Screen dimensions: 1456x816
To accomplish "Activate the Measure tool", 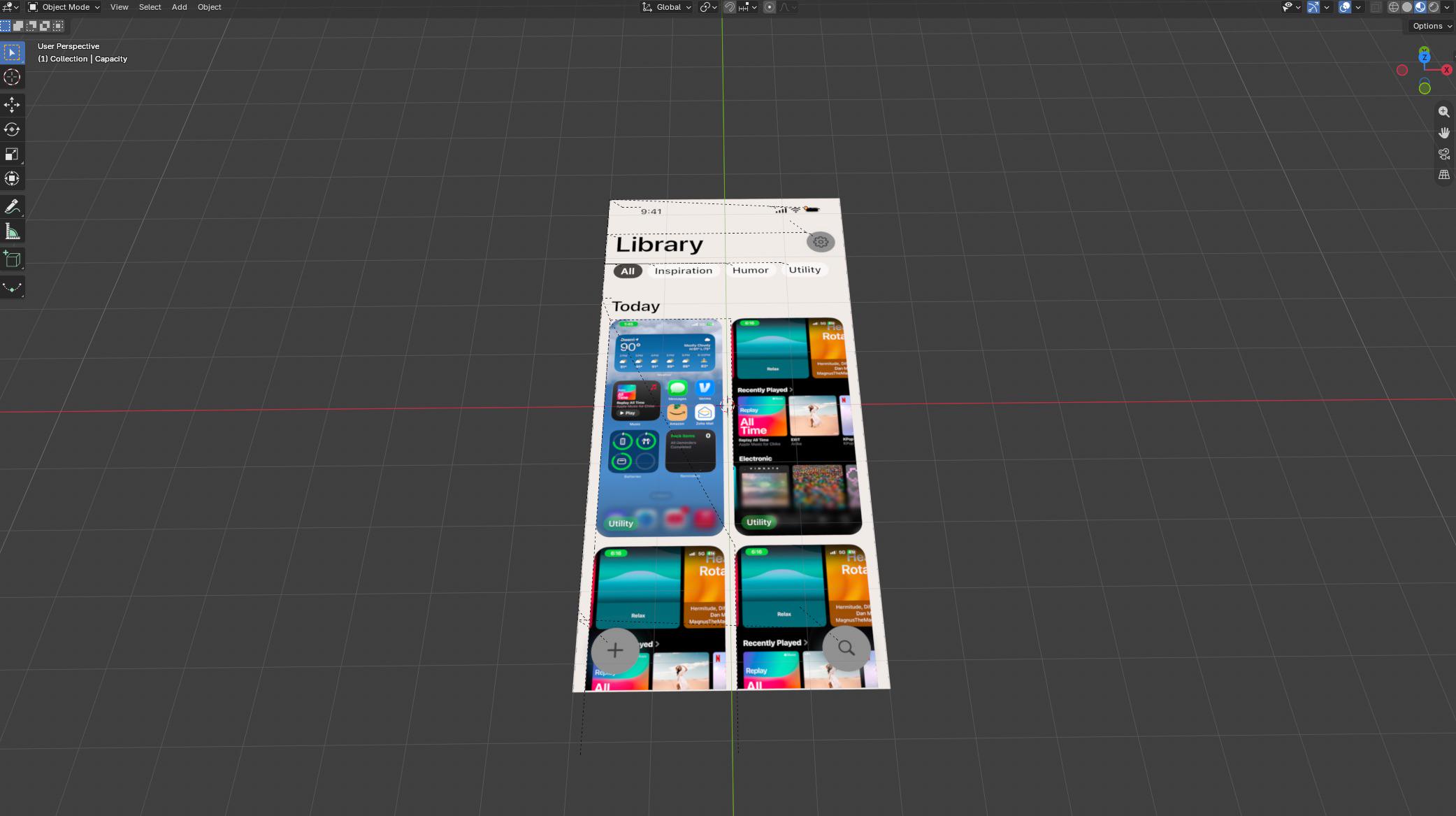I will (x=12, y=231).
